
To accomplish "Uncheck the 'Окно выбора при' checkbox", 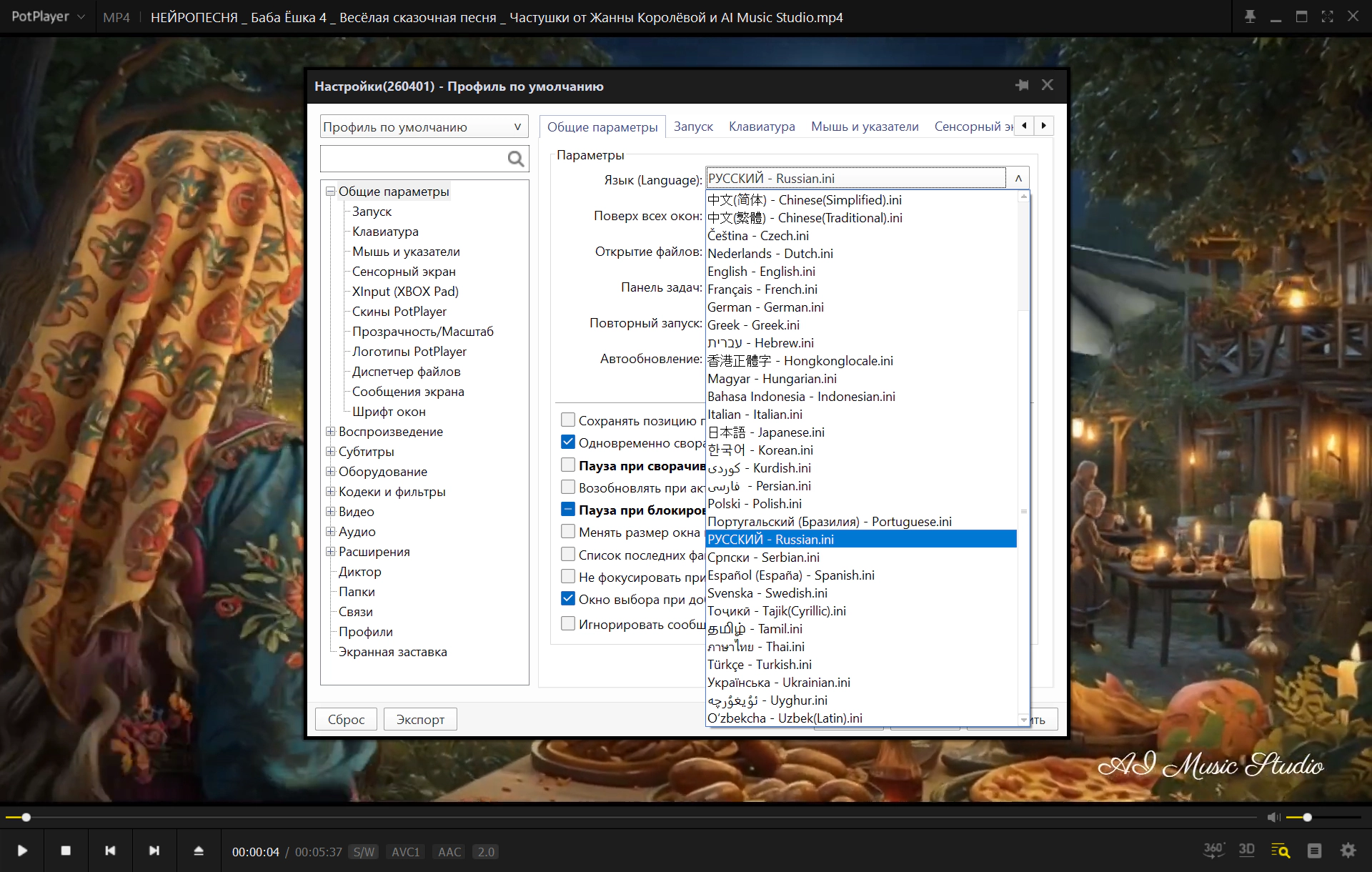I will (568, 599).
